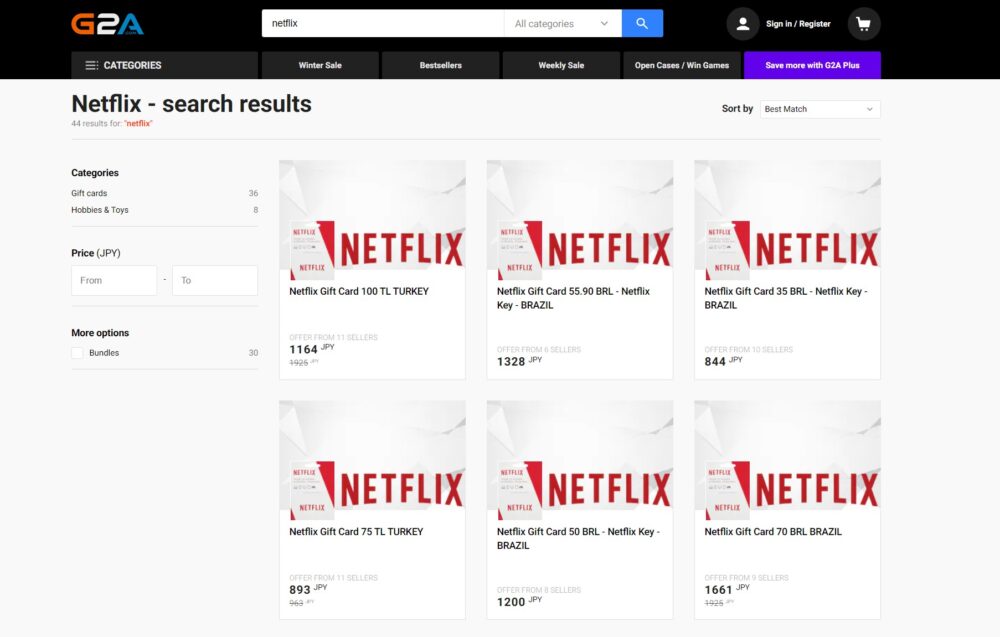This screenshot has height=637, width=1000.
Task: Open the CATEGORIES menu
Action: (x=165, y=65)
